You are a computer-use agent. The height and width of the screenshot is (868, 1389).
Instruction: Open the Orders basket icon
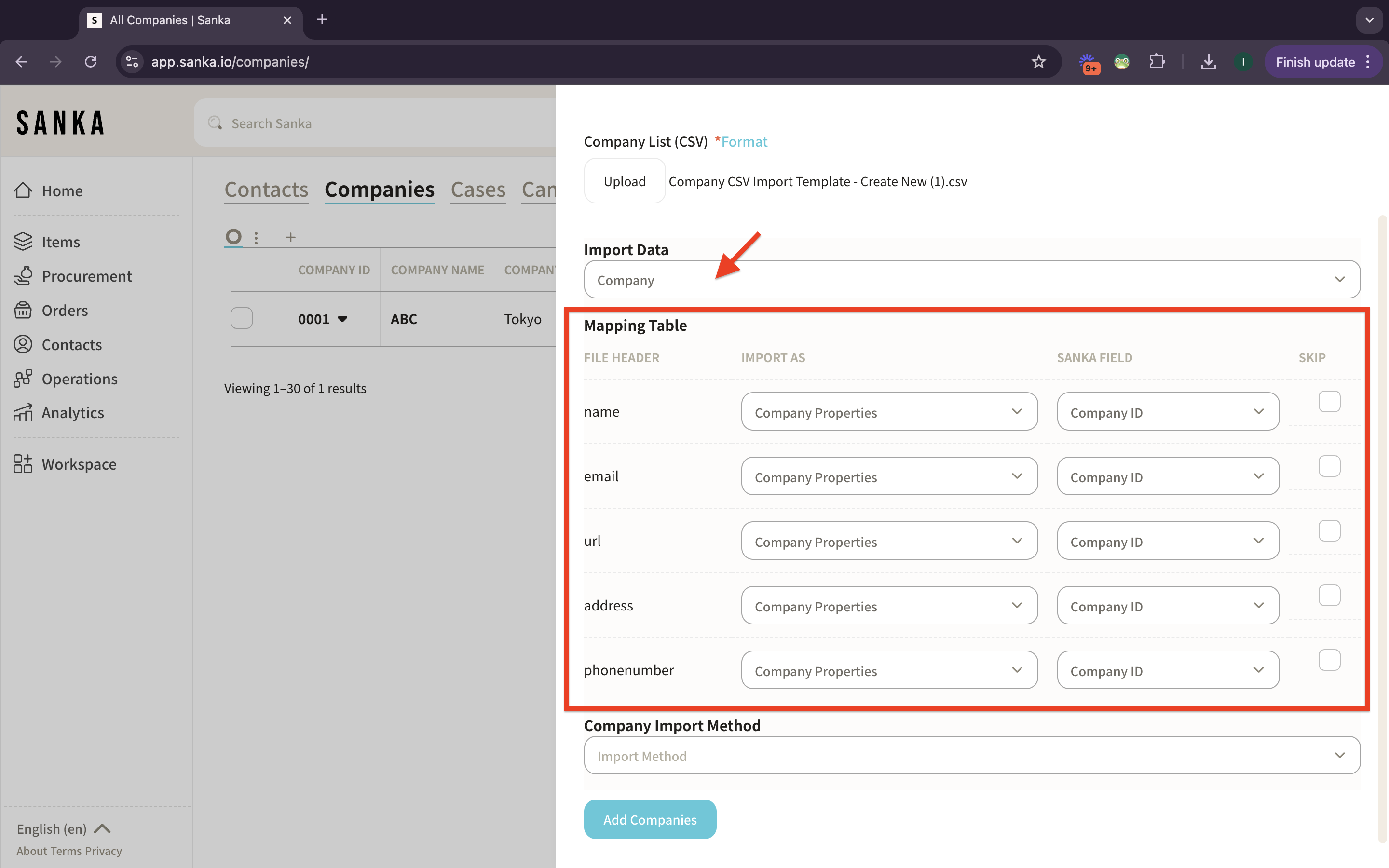(23, 310)
